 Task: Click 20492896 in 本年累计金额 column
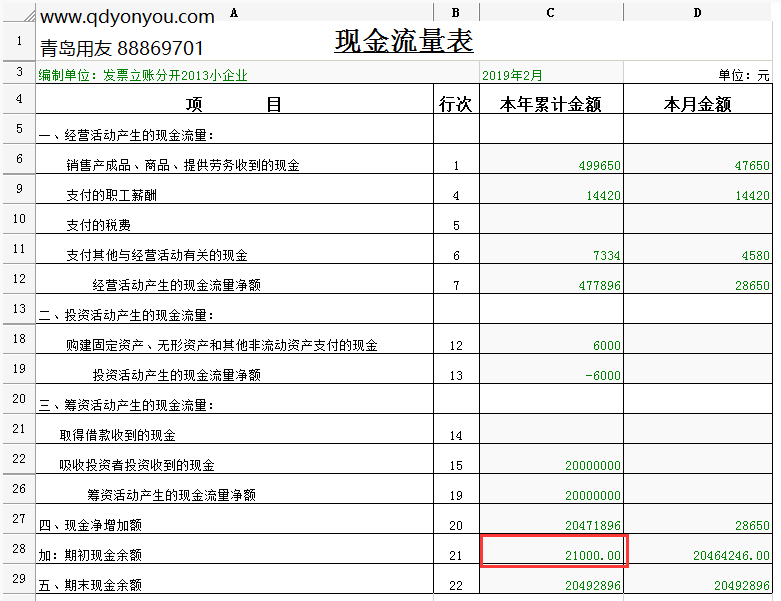[593, 586]
